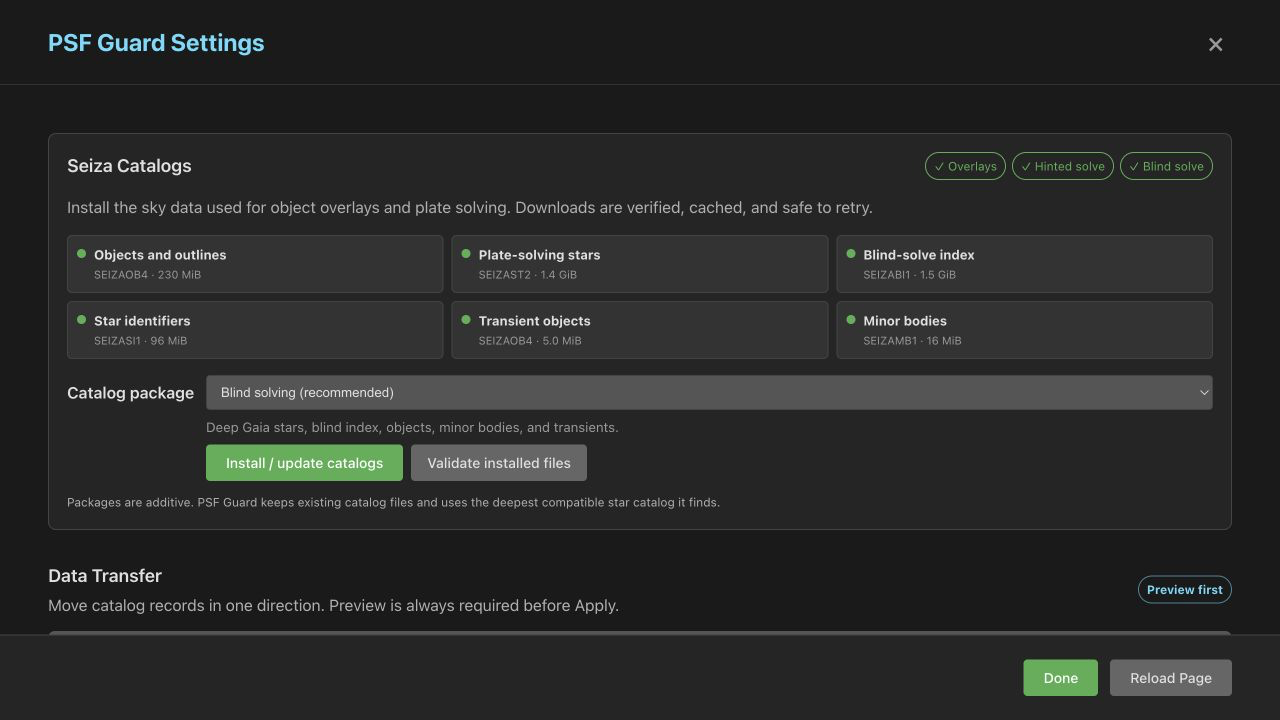Click green dot beside Star identifiers
Image resolution: width=1280 pixels, height=720 pixels.
pos(81,320)
